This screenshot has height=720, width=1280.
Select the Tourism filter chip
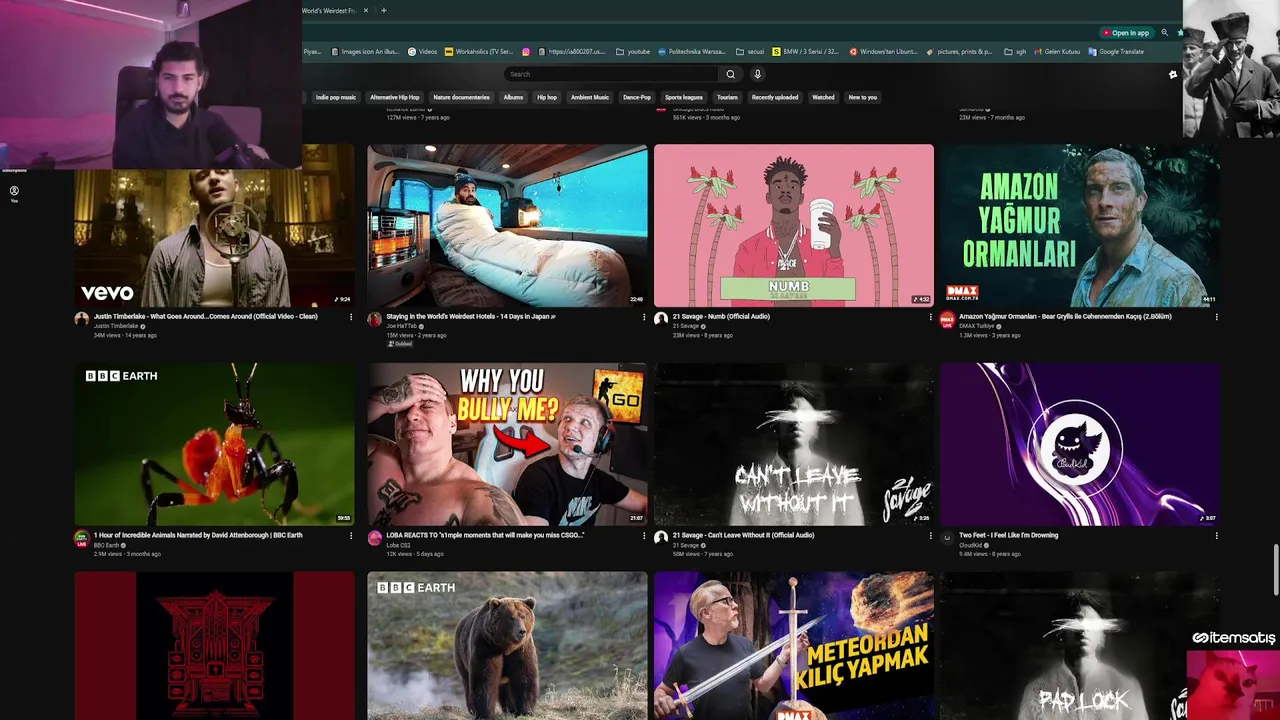[727, 97]
